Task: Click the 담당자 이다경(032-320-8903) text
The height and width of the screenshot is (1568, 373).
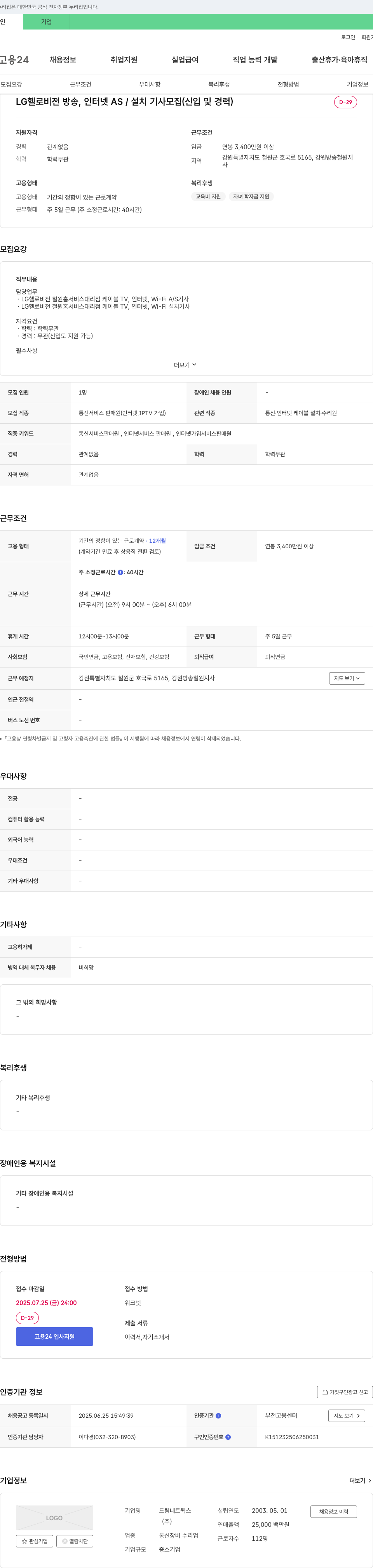Action: [x=107, y=1437]
